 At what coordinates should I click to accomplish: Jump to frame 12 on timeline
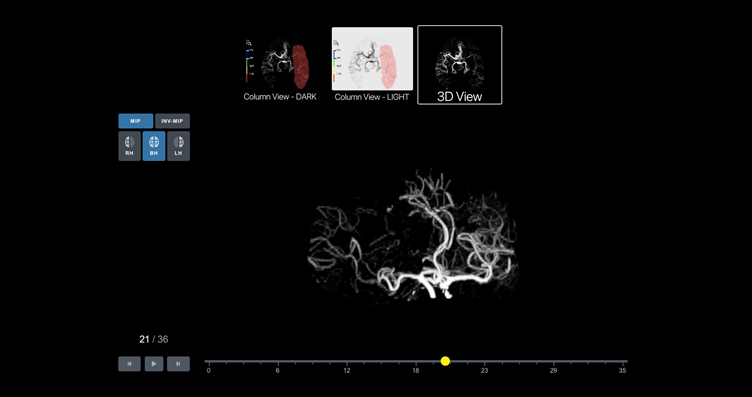pos(347,371)
